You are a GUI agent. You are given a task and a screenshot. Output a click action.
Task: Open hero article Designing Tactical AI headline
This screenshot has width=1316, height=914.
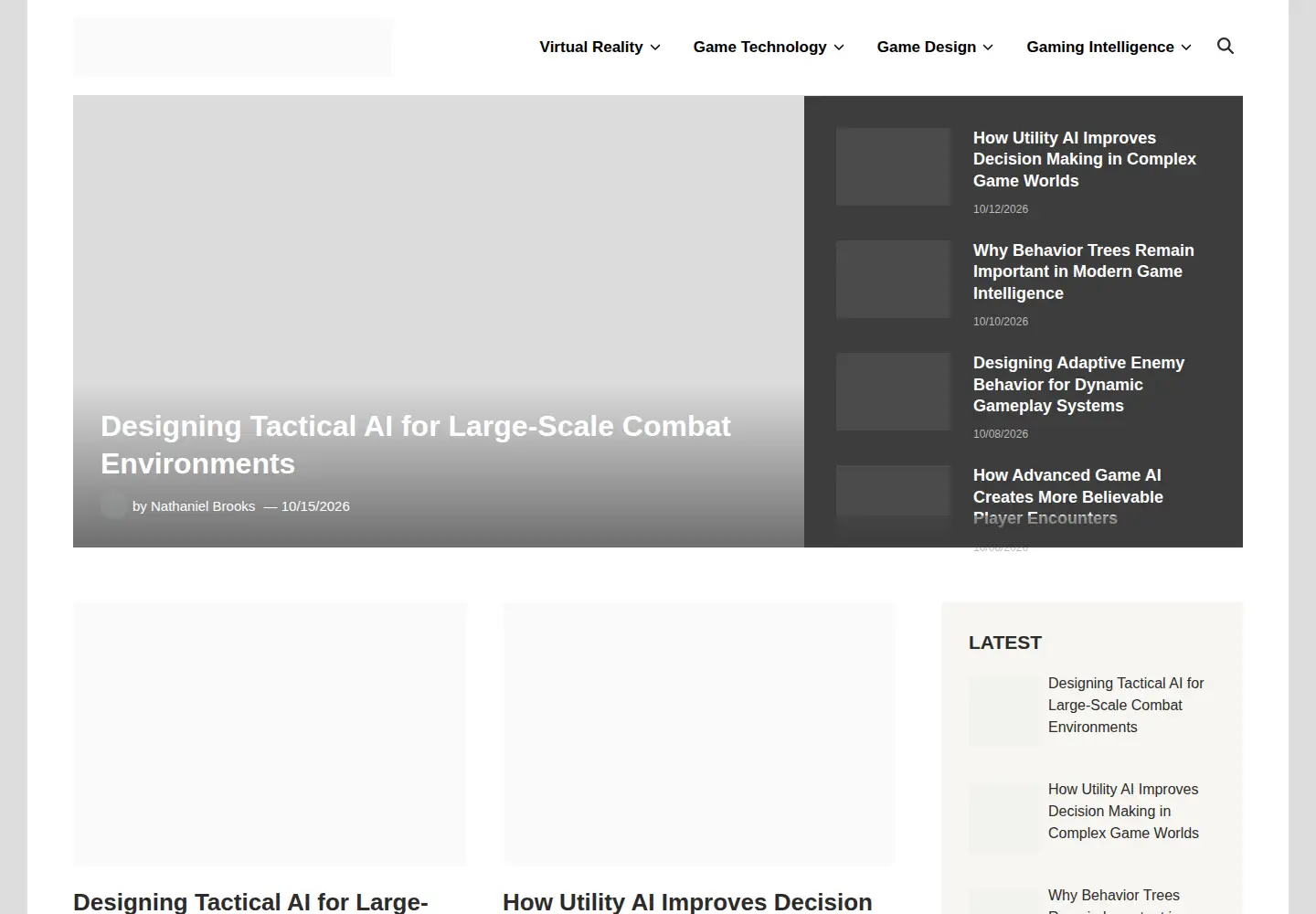pyautogui.click(x=416, y=445)
